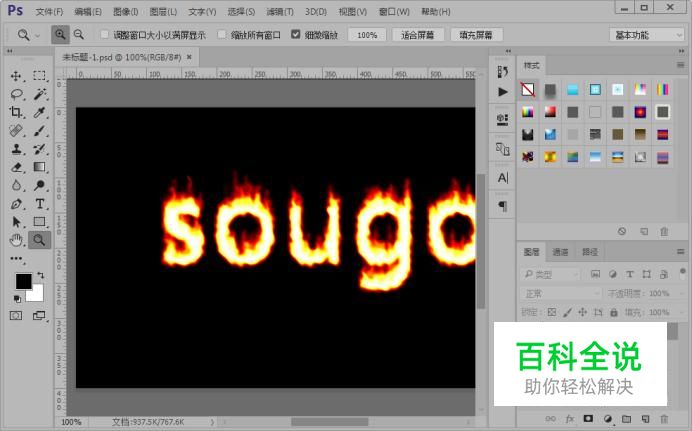Select the Rectangle shape tool

39,221
